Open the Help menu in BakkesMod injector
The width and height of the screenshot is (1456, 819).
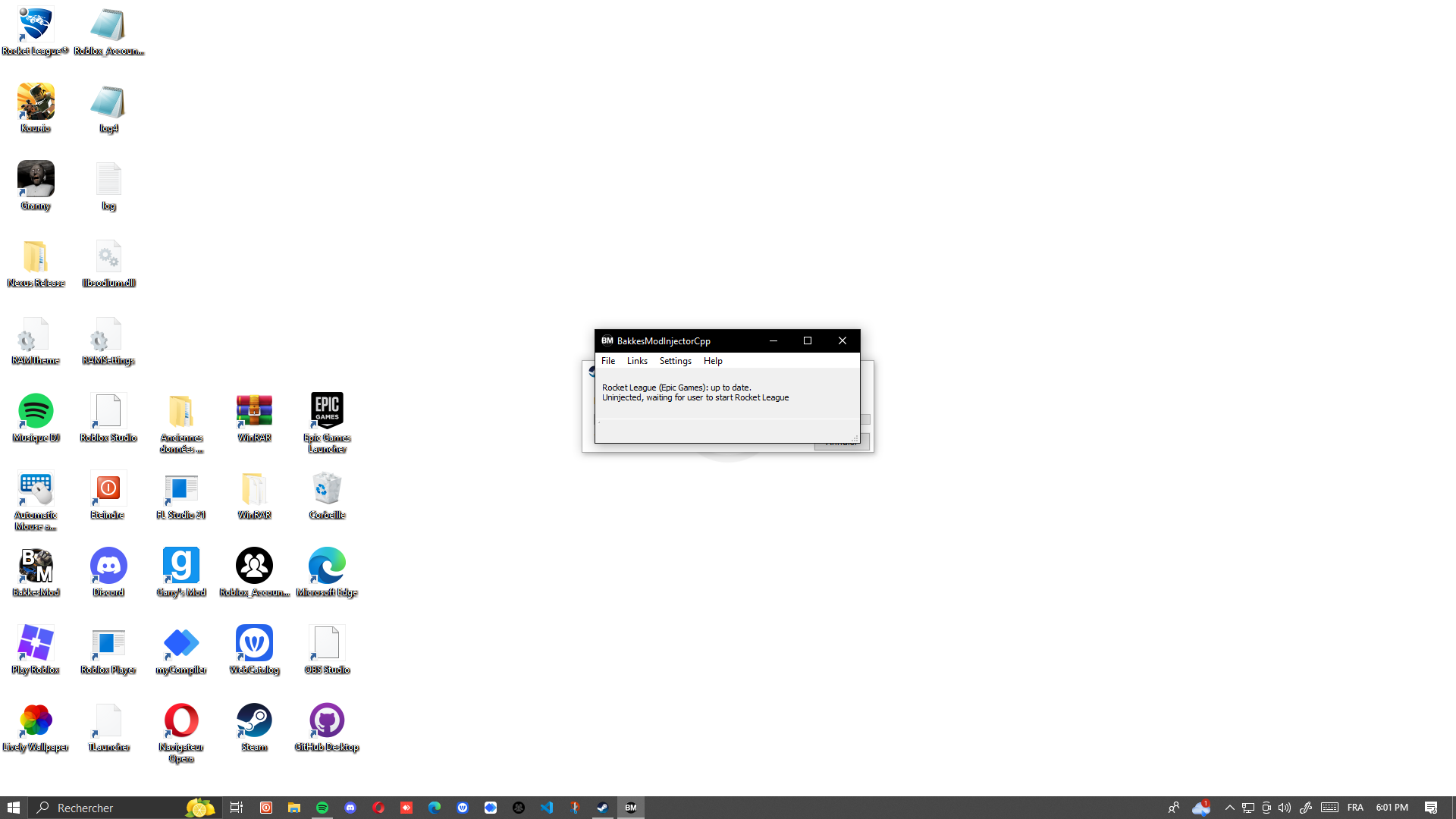(x=713, y=361)
